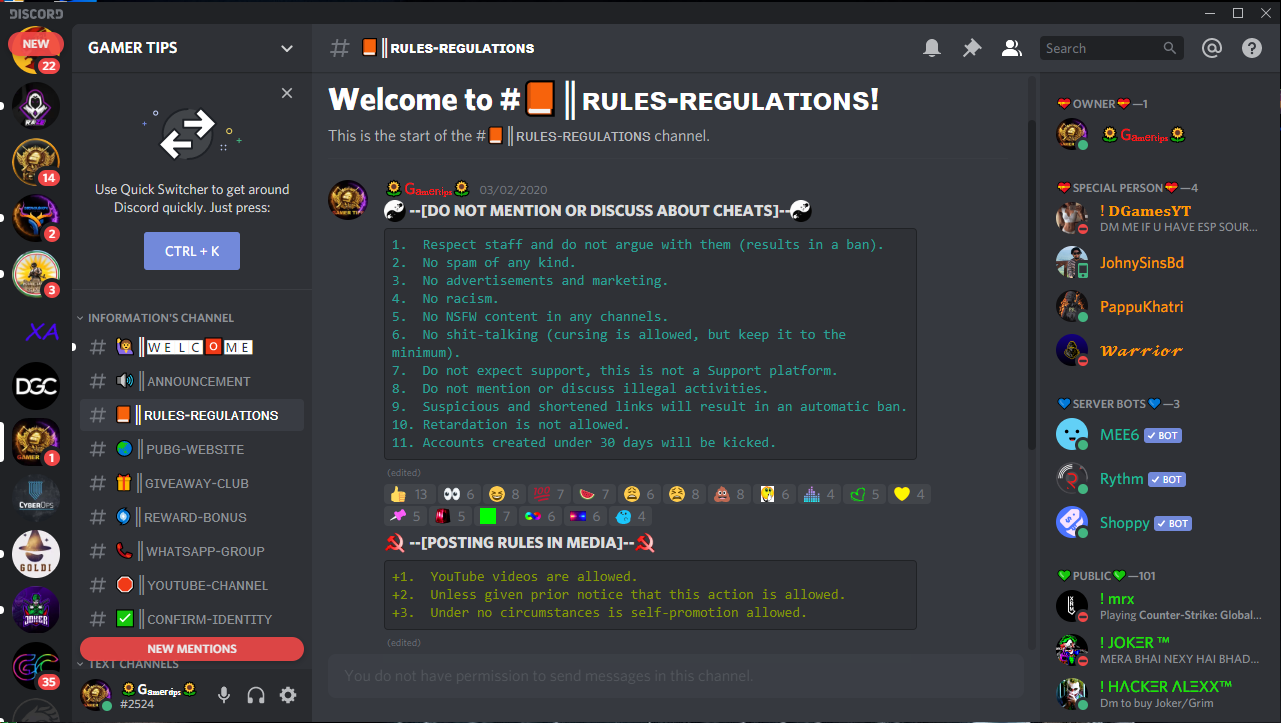View ! DGamesYT member profile
The height and width of the screenshot is (723, 1281).
click(1160, 218)
